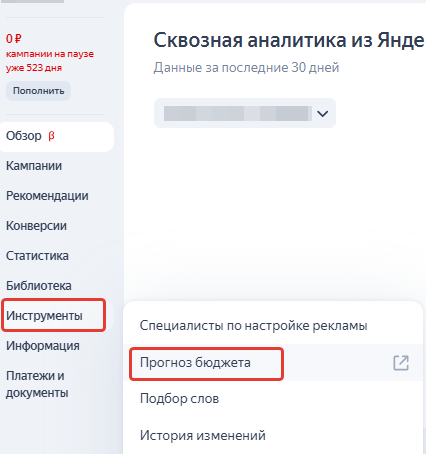Open Подбор слов tool

(179, 399)
